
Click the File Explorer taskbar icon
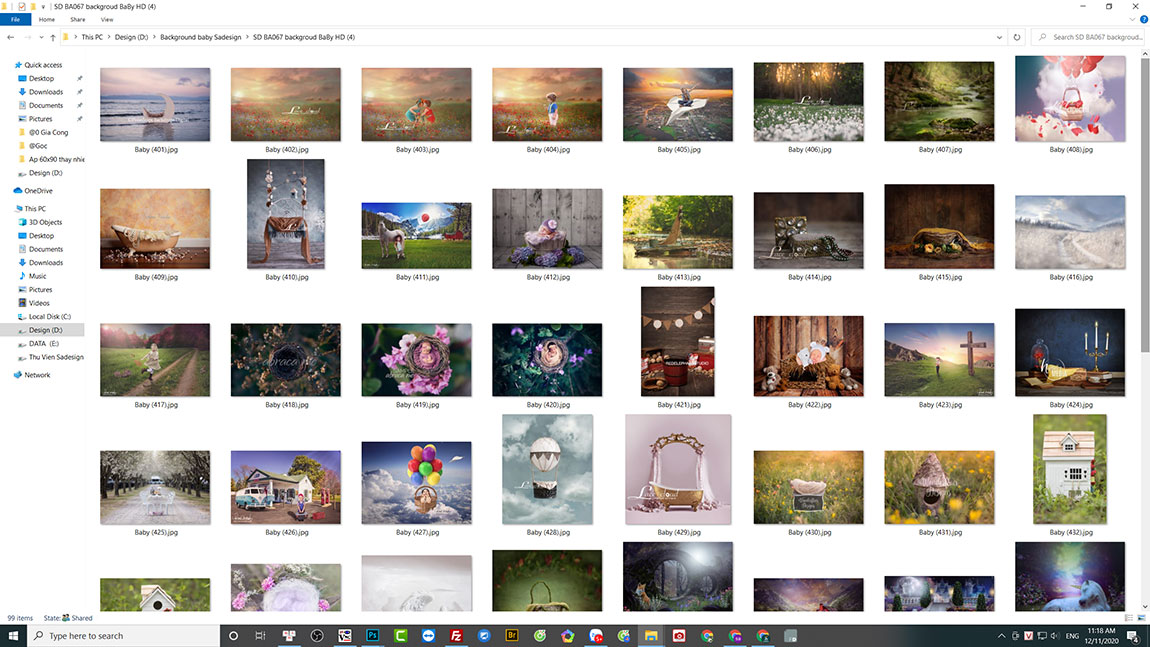651,636
